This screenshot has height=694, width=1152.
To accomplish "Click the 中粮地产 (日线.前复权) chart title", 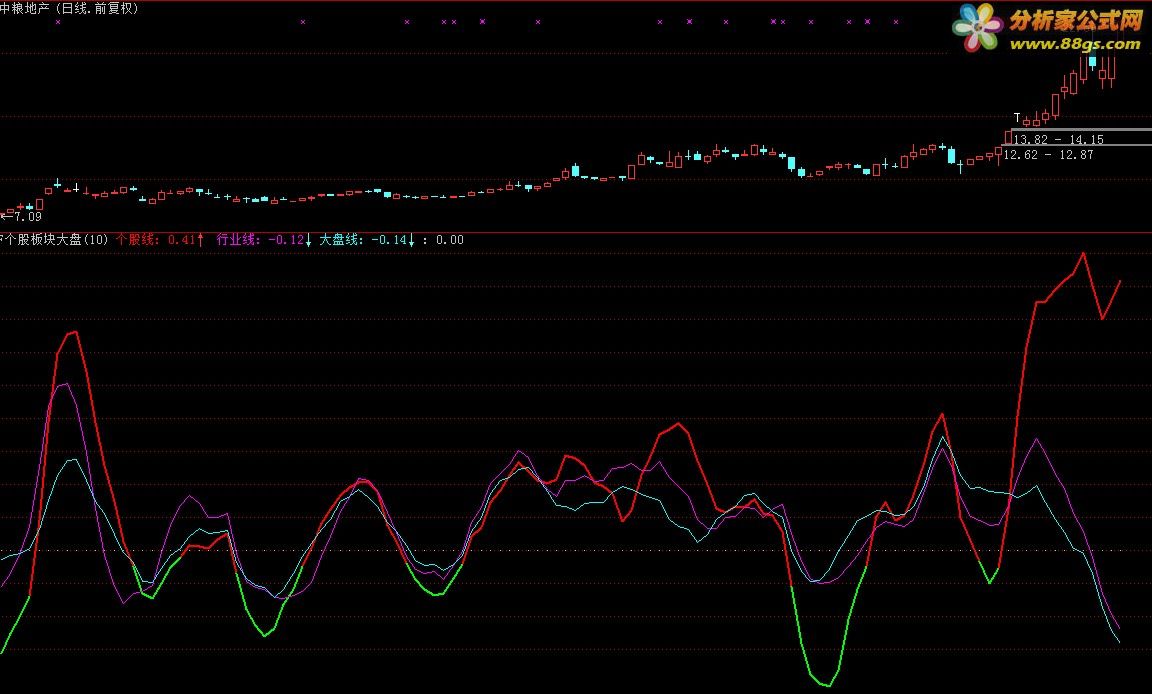I will pyautogui.click(x=69, y=9).
